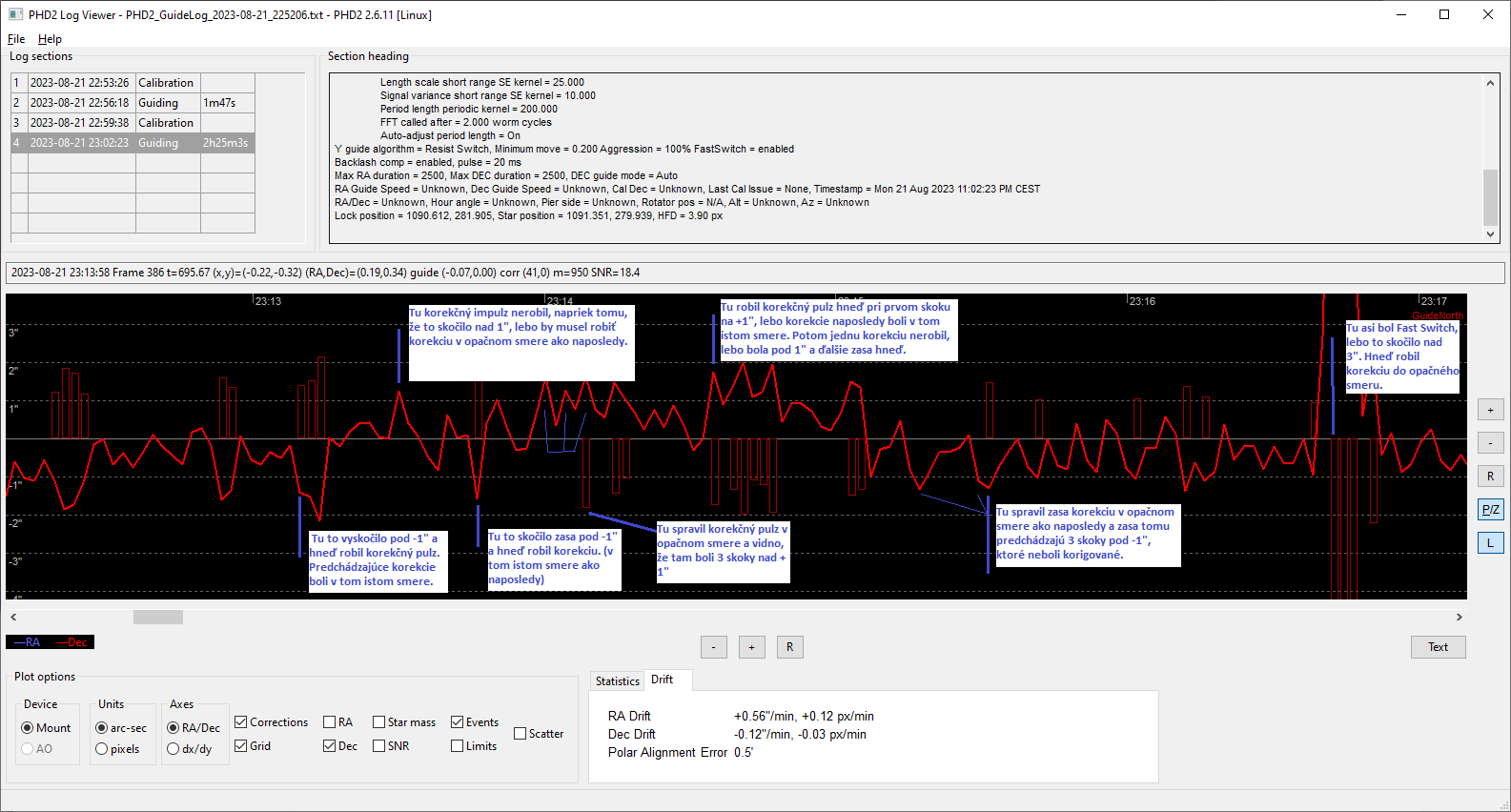1511x812 pixels.
Task: Select the 22:59:38 Calibration section row
Action: [133, 123]
